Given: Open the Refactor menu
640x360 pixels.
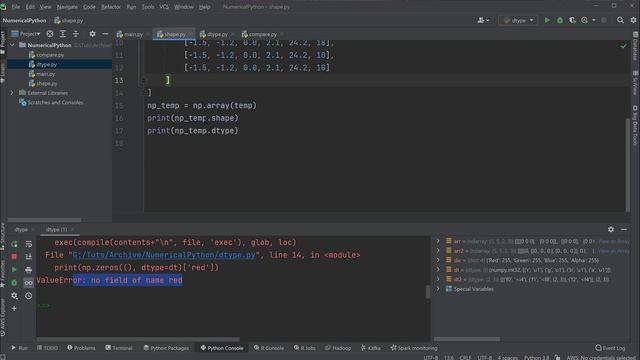Looking at the screenshot, I should coord(111,7).
